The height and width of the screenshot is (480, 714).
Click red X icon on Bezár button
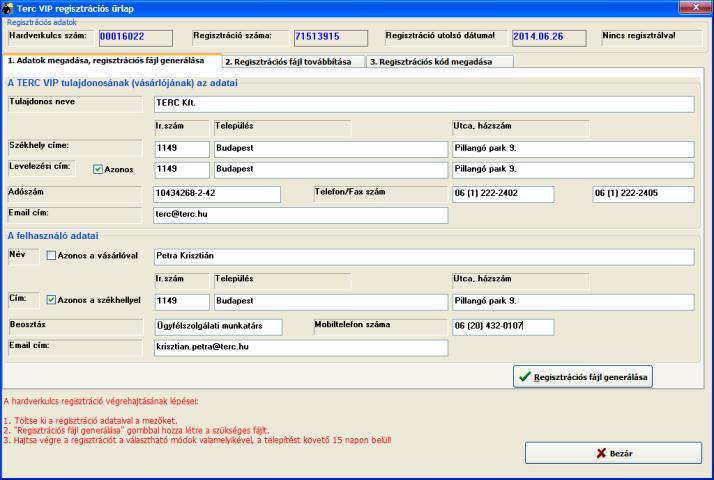coord(601,453)
